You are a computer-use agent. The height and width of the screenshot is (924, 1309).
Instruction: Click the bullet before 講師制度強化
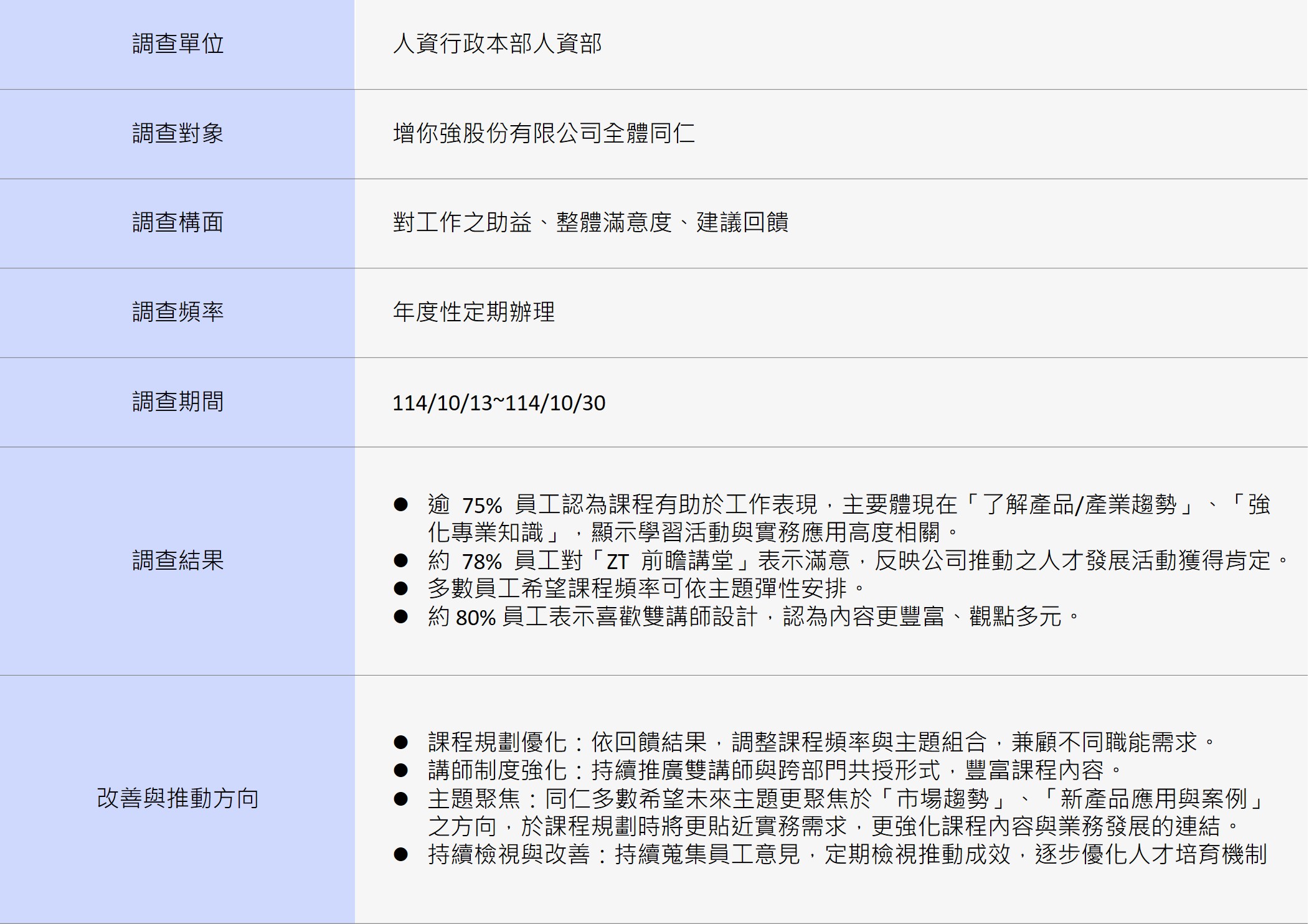coord(400,770)
